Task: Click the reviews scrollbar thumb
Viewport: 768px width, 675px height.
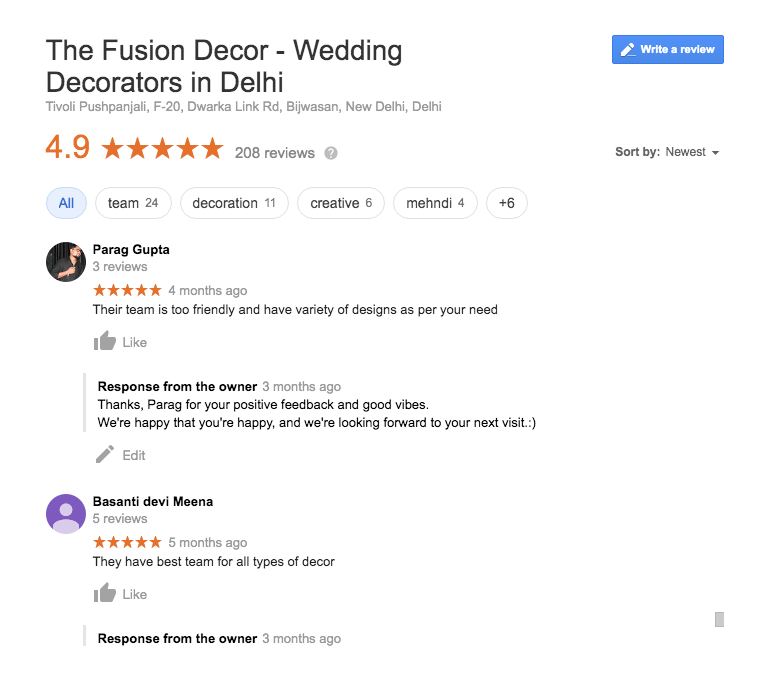Action: click(719, 619)
